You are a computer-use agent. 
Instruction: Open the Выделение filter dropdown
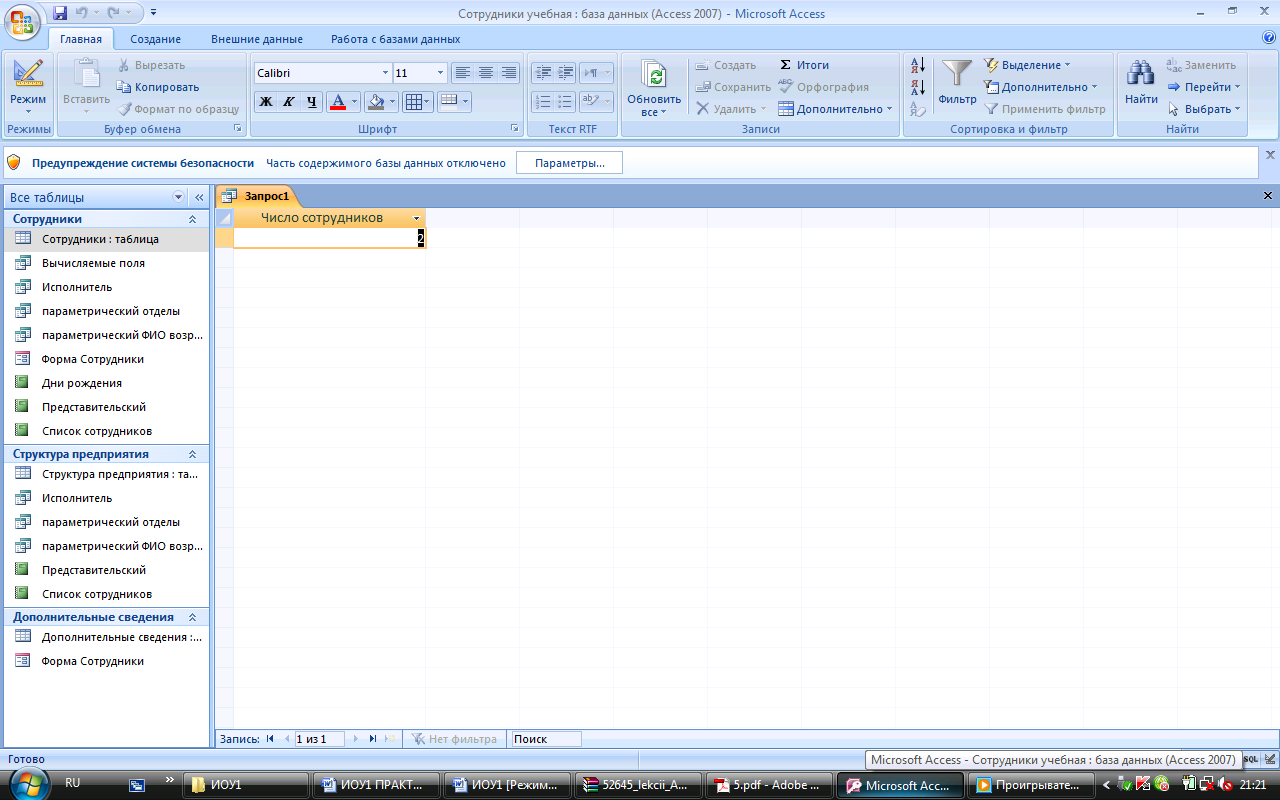[x=1027, y=65]
